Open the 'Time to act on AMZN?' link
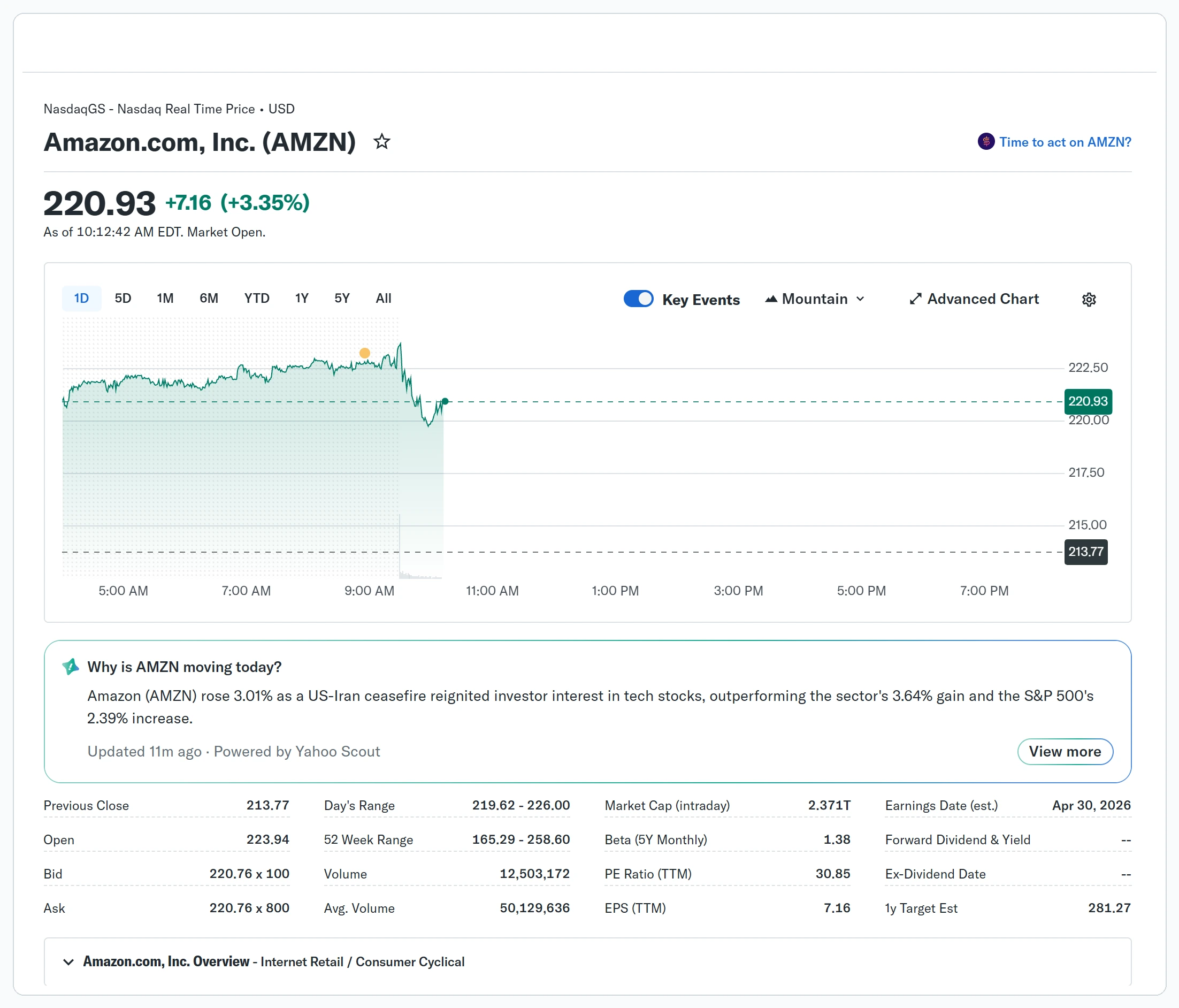This screenshot has height=1008, width=1179. coord(1065,142)
